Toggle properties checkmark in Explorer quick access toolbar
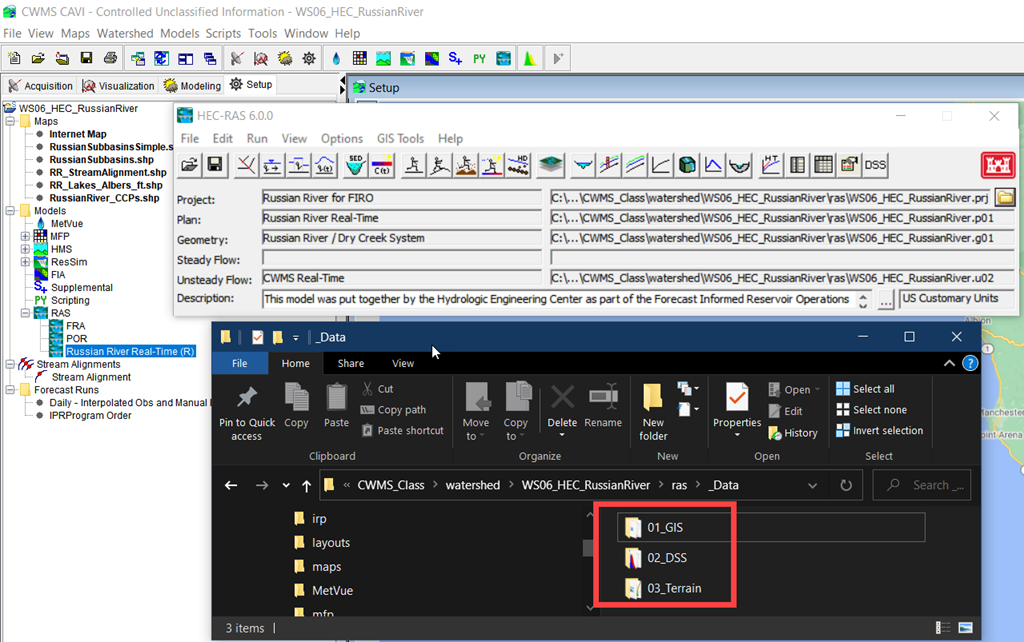This screenshot has height=642, width=1024. pos(257,337)
